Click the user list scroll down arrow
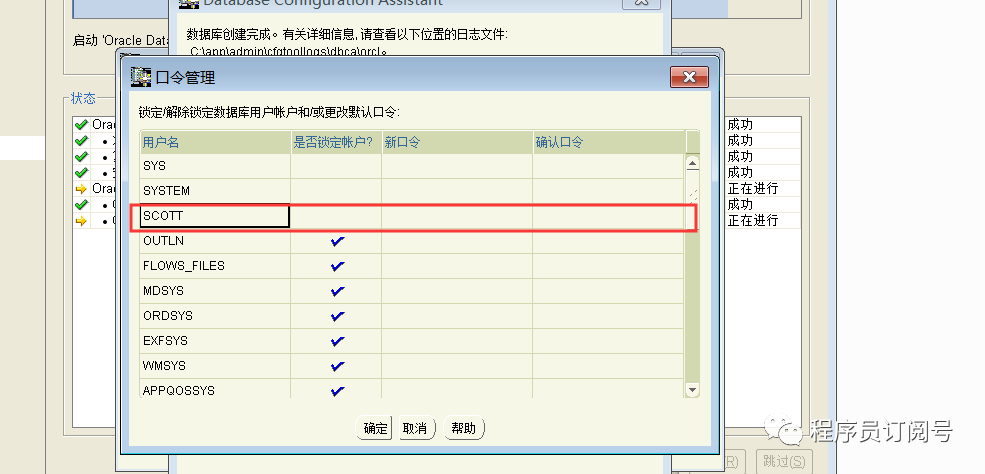Screen dimensions: 985x474 click(x=692, y=390)
